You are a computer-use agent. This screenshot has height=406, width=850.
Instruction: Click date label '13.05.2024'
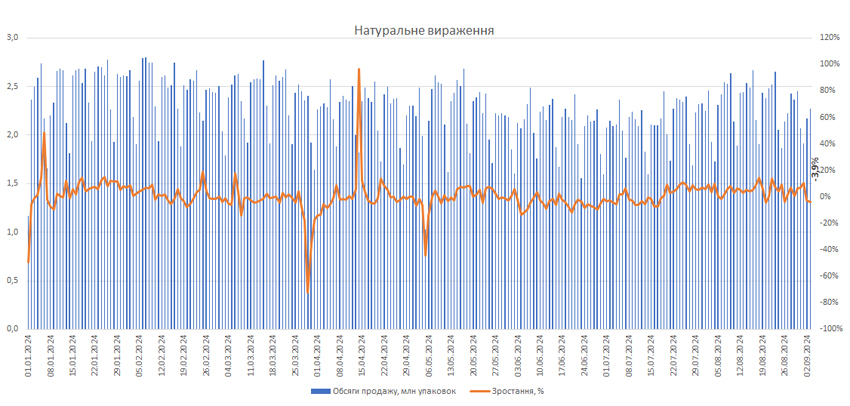(451, 355)
